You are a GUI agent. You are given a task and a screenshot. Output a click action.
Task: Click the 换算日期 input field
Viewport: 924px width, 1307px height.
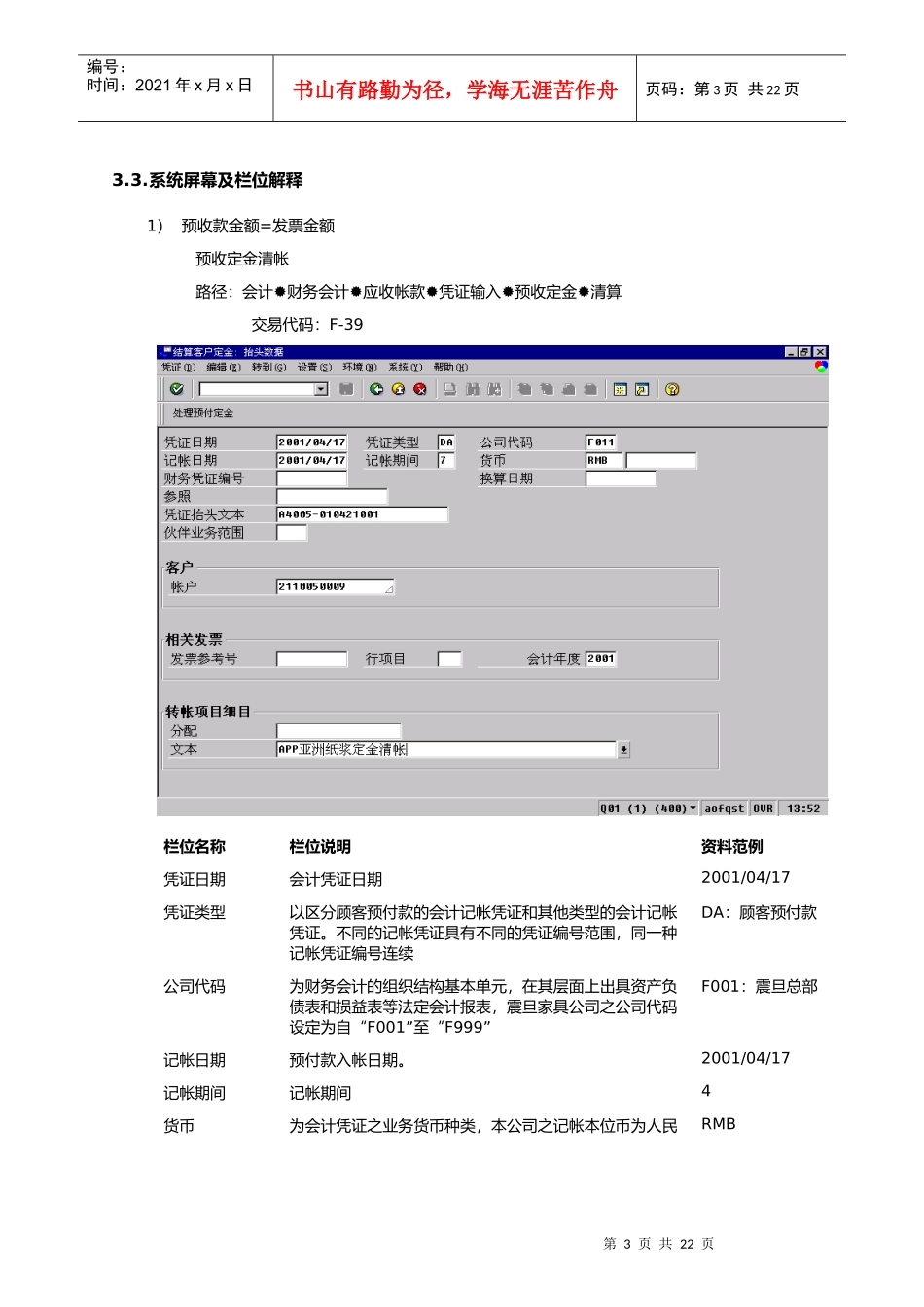pos(621,478)
